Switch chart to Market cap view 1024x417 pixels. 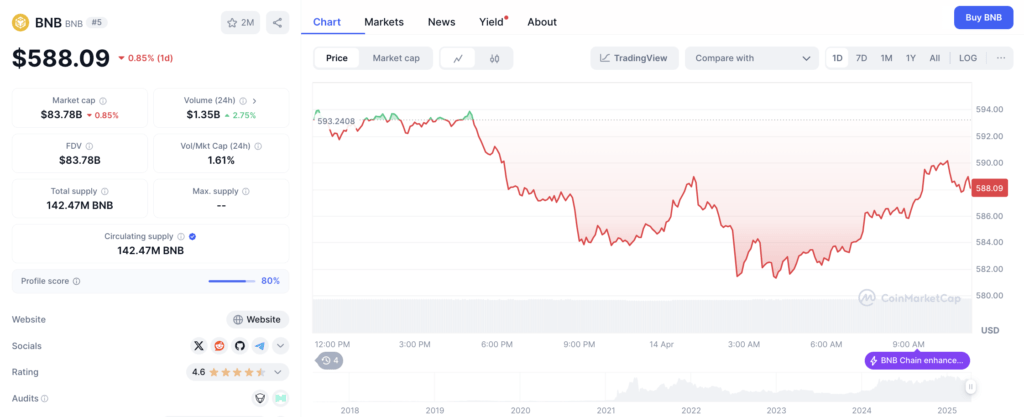396,58
